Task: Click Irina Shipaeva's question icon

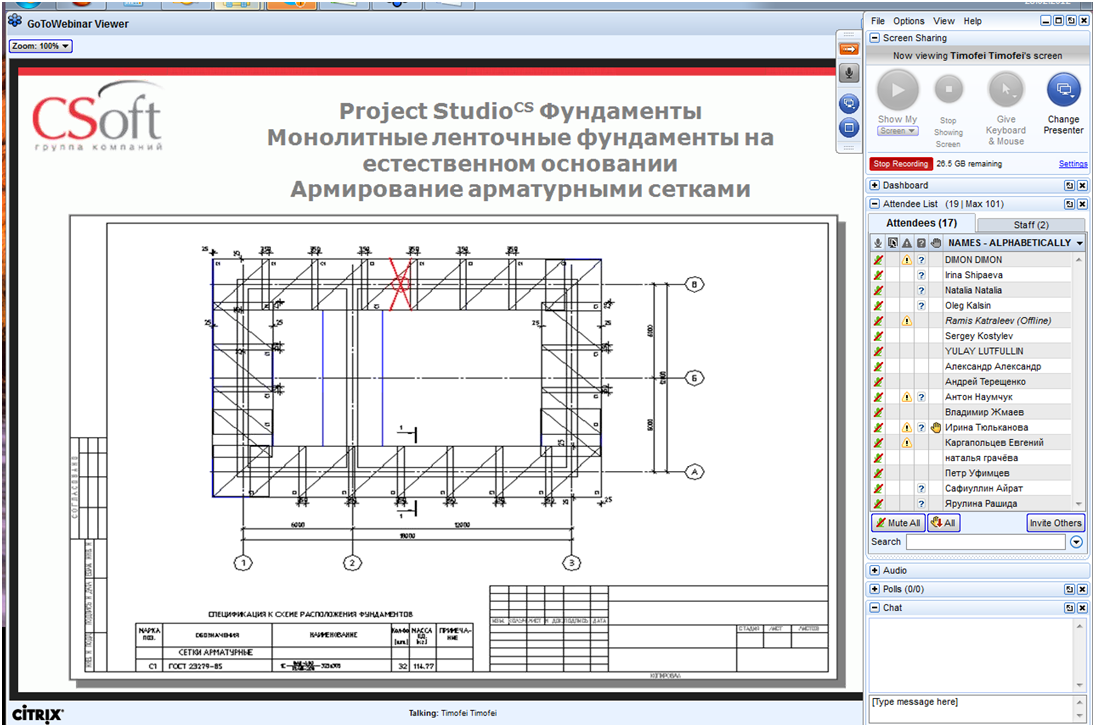Action: coord(921,275)
